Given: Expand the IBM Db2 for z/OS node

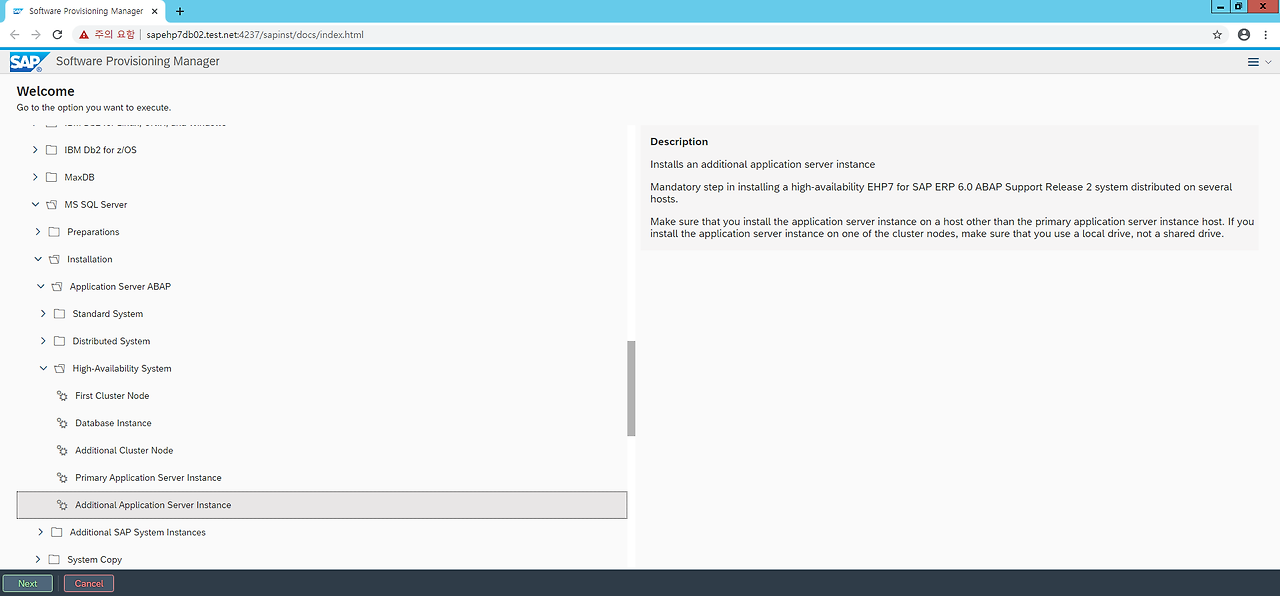Looking at the screenshot, I should (36, 150).
